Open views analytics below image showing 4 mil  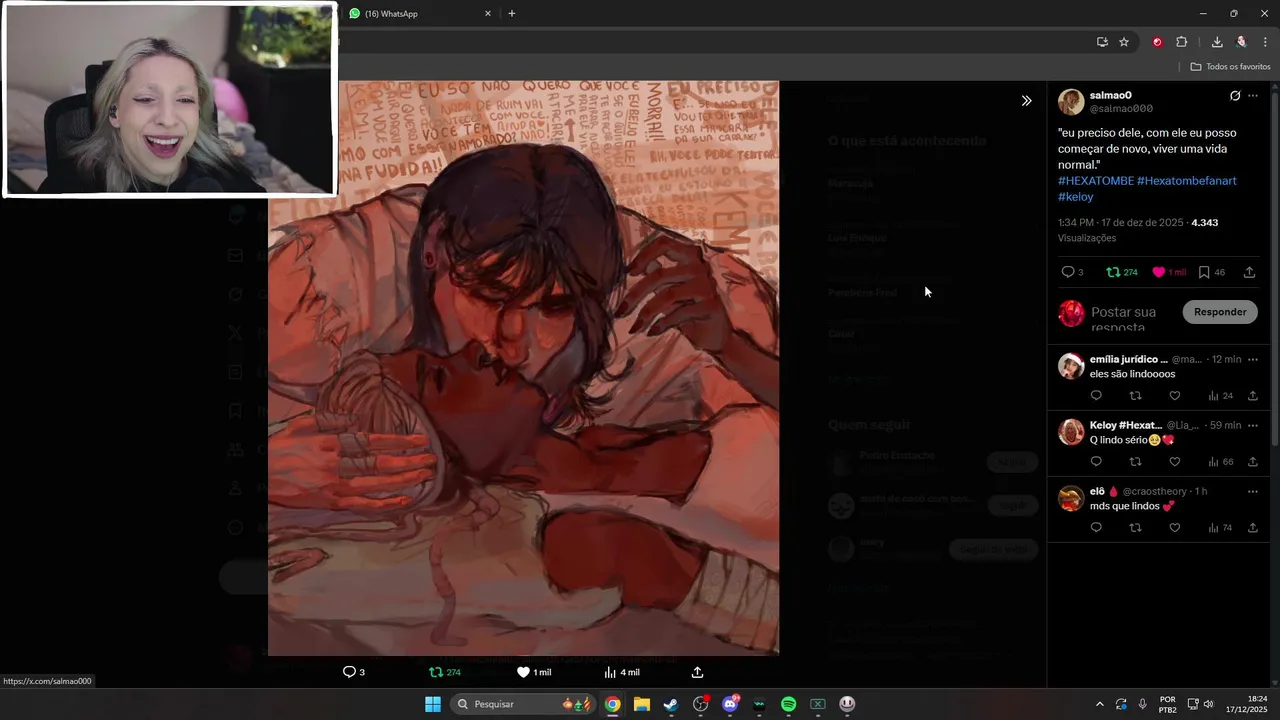coord(622,672)
